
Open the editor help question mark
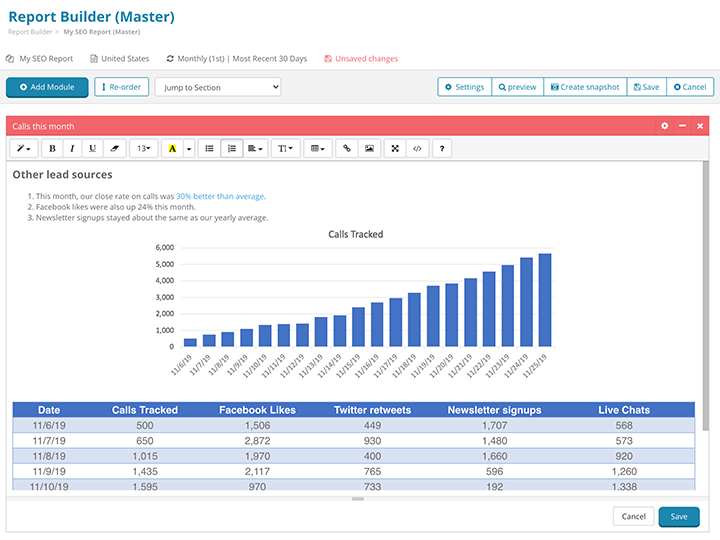coord(442,148)
